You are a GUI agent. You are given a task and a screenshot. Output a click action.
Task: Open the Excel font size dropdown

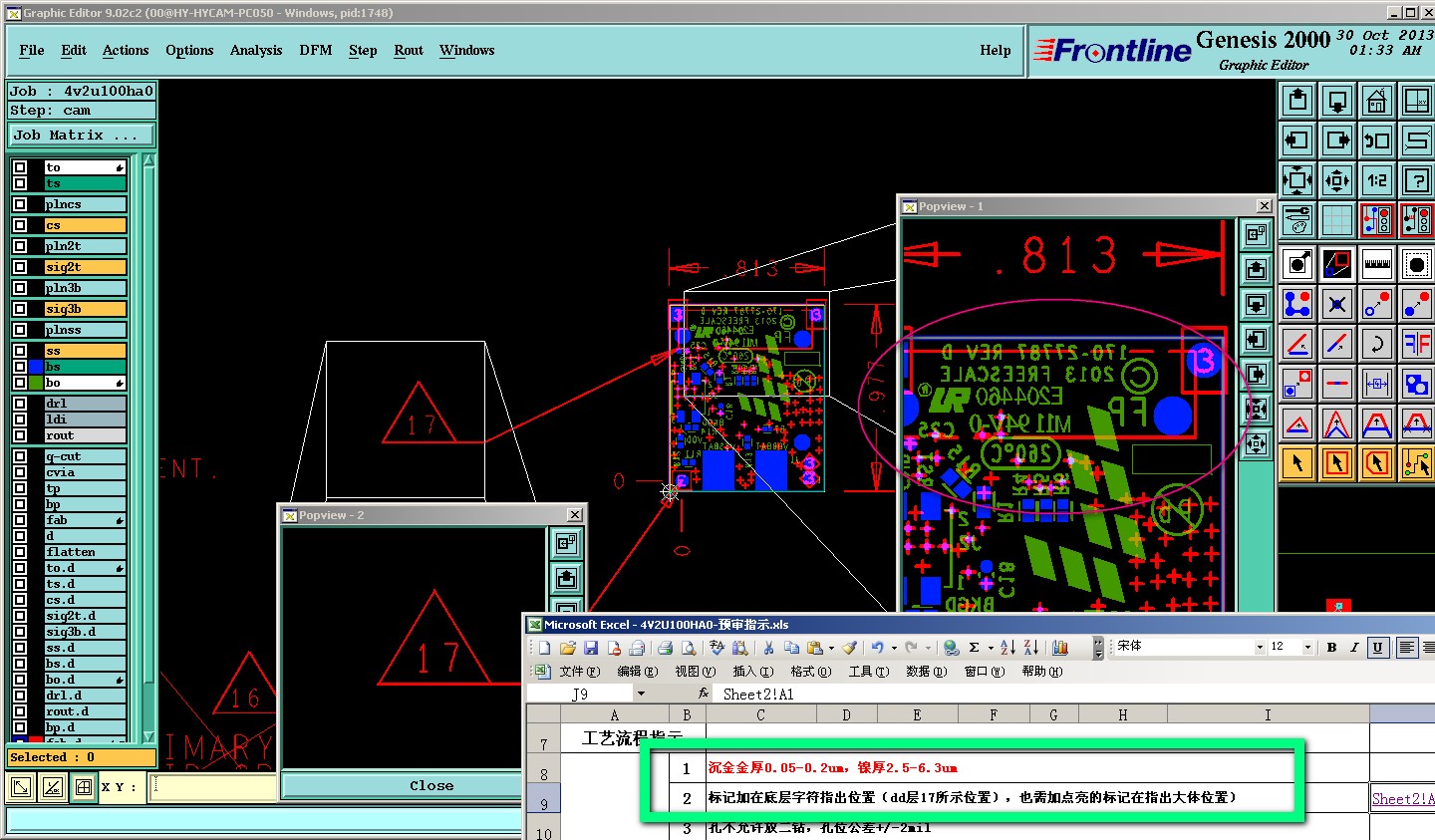pos(1307,647)
